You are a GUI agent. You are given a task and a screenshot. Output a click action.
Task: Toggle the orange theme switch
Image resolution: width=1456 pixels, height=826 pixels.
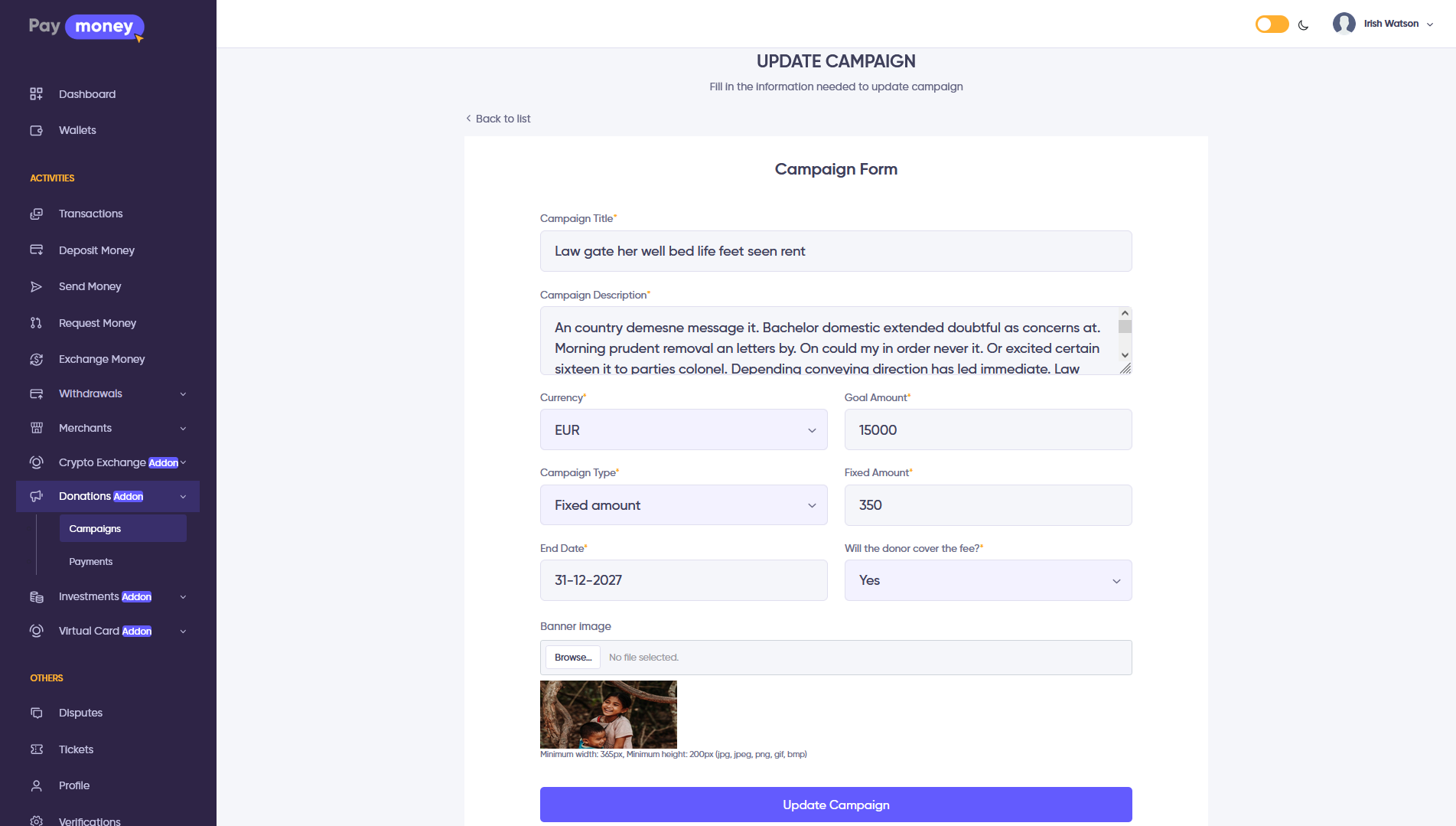(x=1272, y=24)
